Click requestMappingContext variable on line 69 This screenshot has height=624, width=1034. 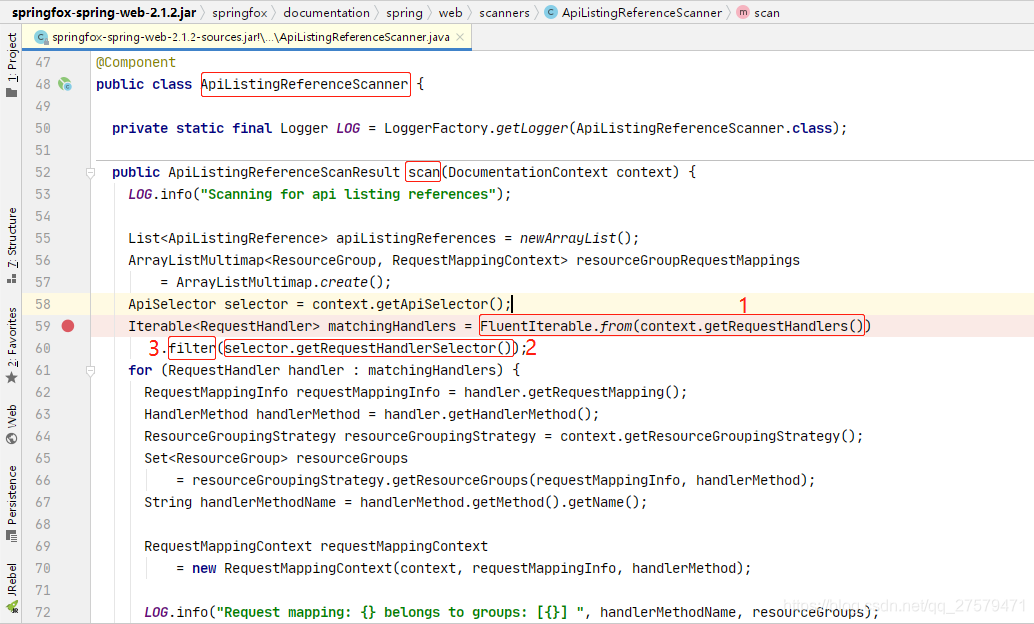click(x=404, y=546)
